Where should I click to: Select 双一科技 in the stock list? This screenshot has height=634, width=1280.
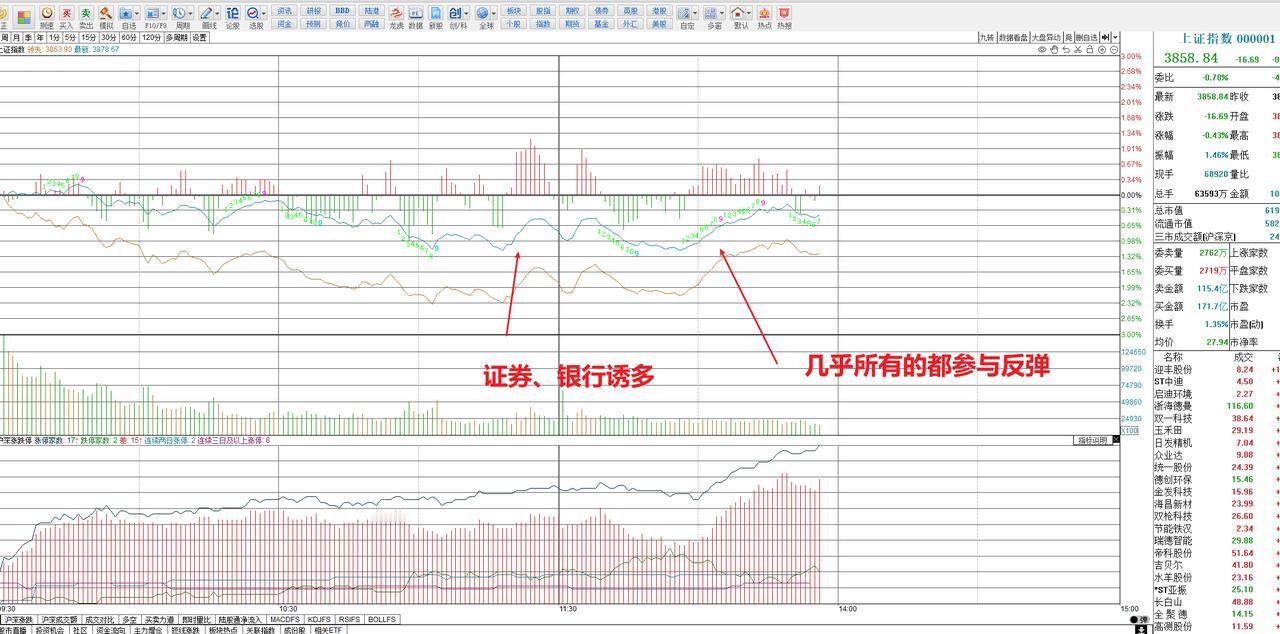point(1172,418)
